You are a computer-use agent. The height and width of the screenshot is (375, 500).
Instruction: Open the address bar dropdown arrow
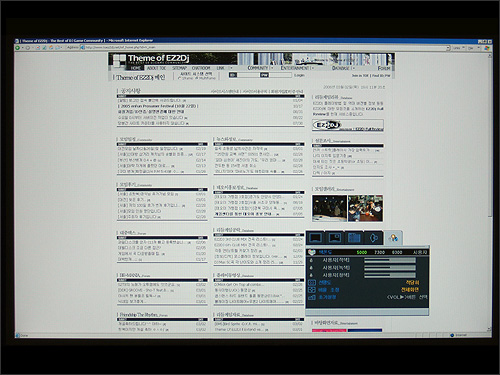point(448,48)
